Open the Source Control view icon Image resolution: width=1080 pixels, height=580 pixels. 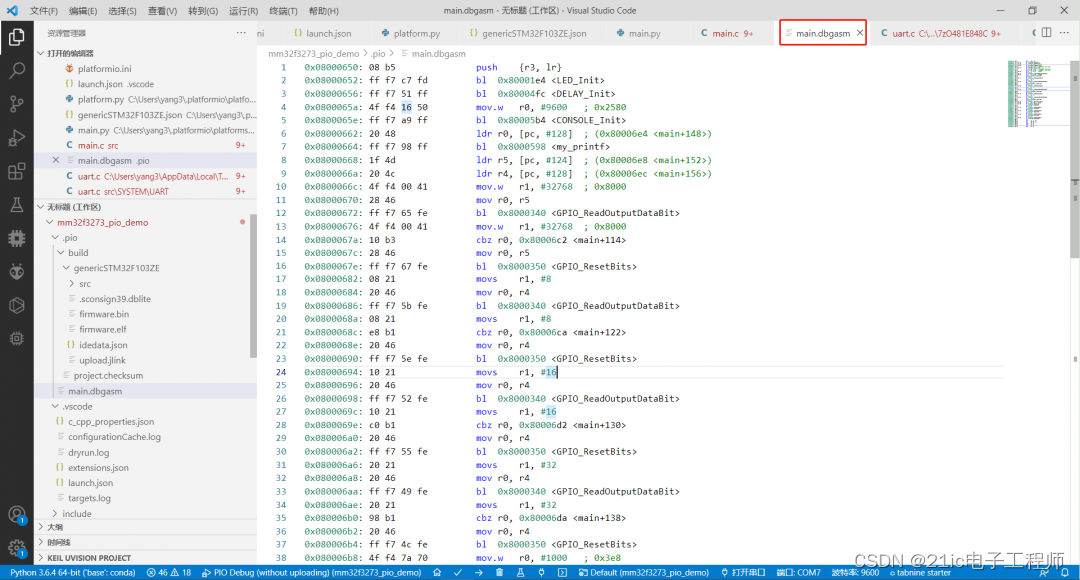click(17, 104)
